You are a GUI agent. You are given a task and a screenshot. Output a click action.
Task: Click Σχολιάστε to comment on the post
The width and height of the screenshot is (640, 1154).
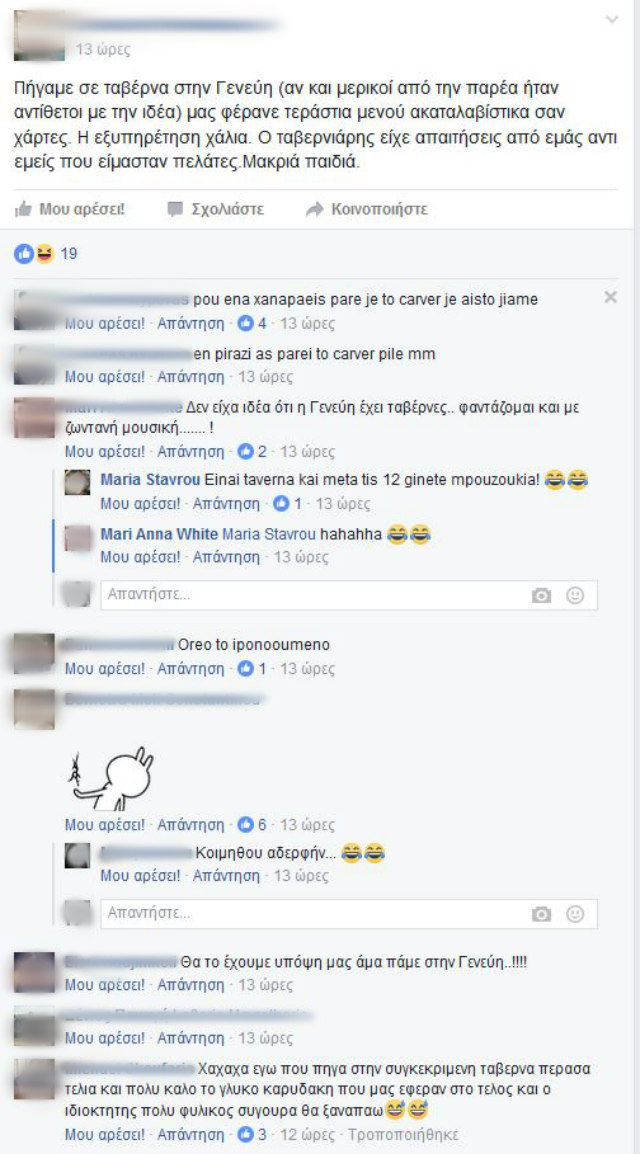216,209
